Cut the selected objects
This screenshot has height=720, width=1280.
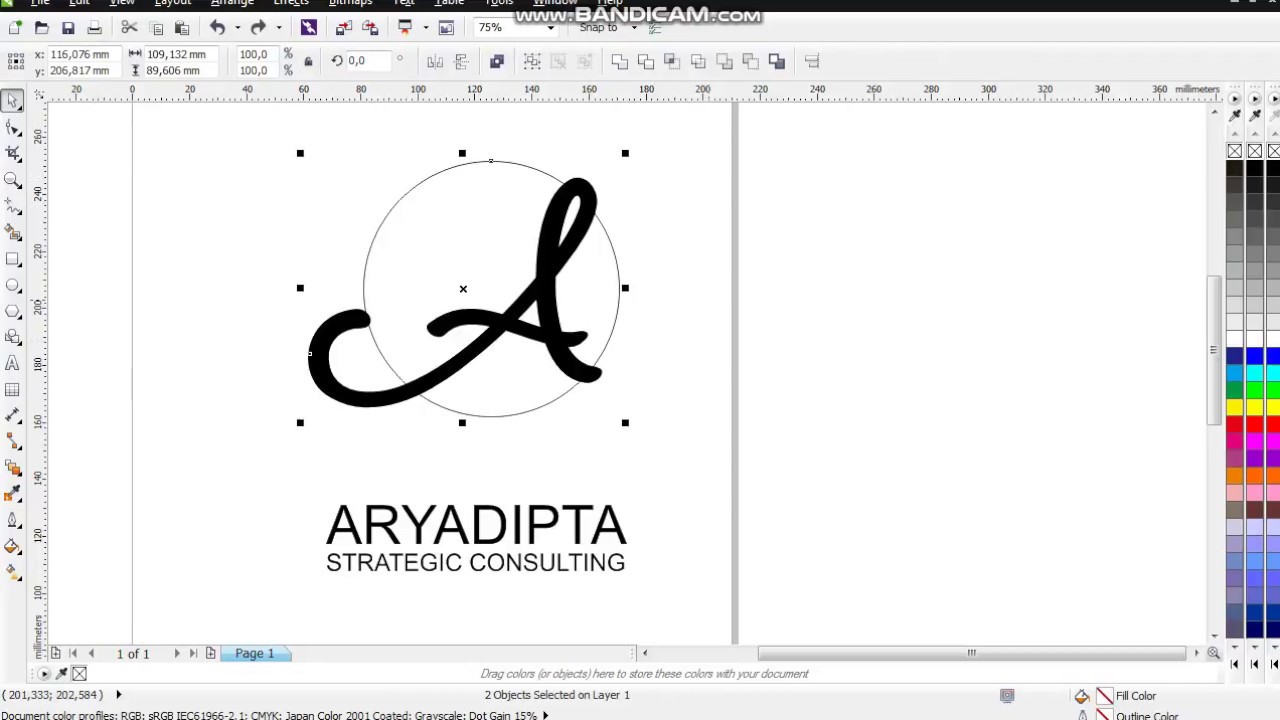(x=129, y=28)
